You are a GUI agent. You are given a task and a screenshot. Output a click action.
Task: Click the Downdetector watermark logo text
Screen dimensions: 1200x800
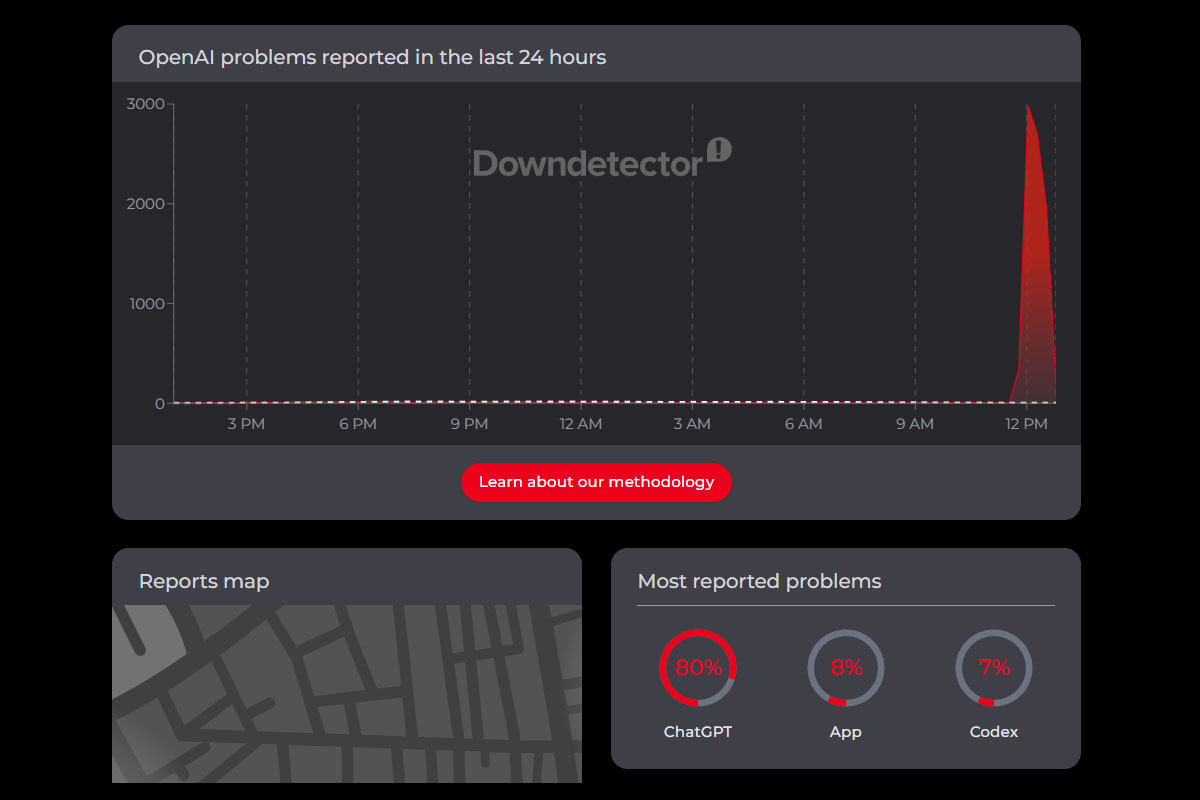click(588, 163)
